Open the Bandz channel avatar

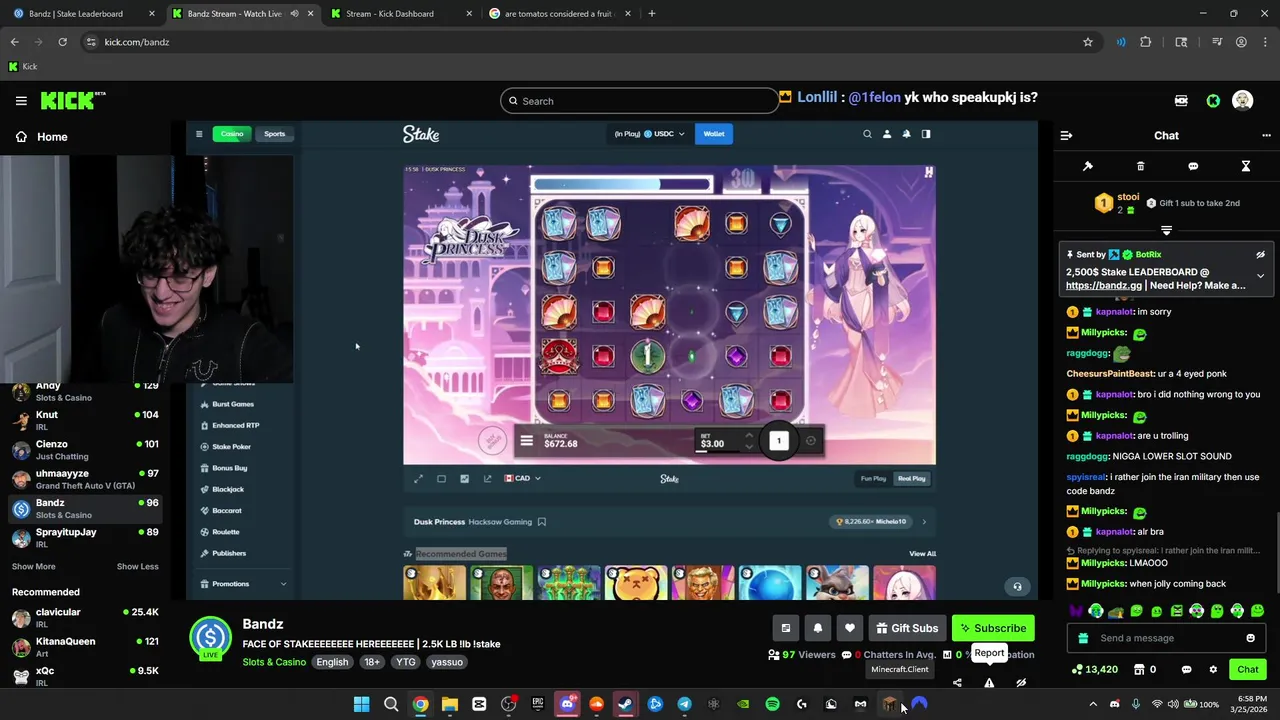pyautogui.click(x=211, y=638)
